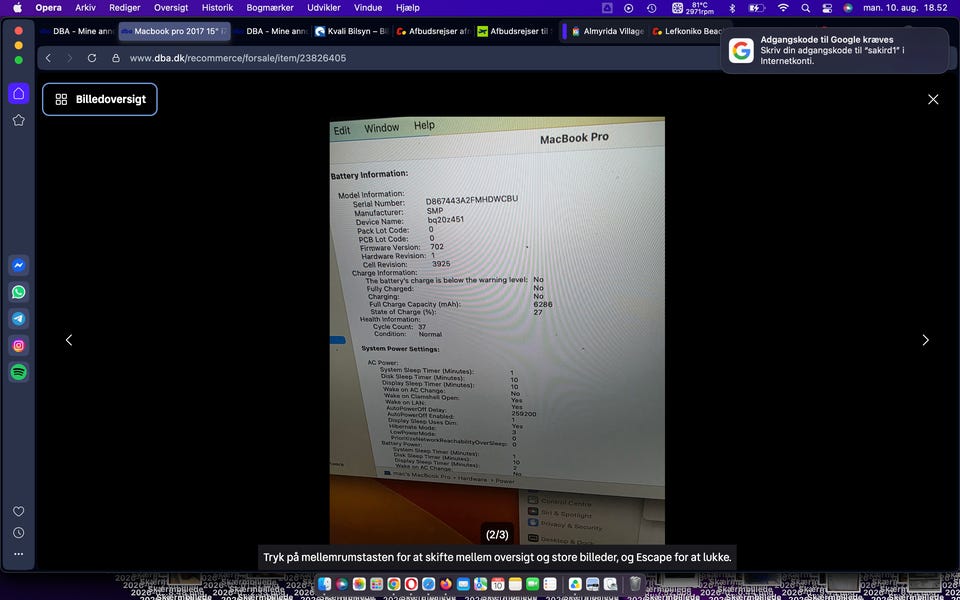Open the Apple menu
This screenshot has width=960, height=600.
[x=17, y=8]
